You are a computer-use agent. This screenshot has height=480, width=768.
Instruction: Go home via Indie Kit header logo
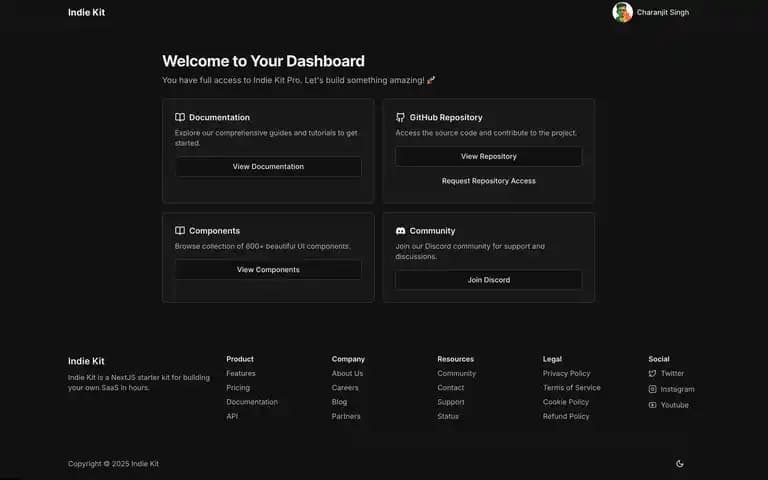(x=86, y=12)
